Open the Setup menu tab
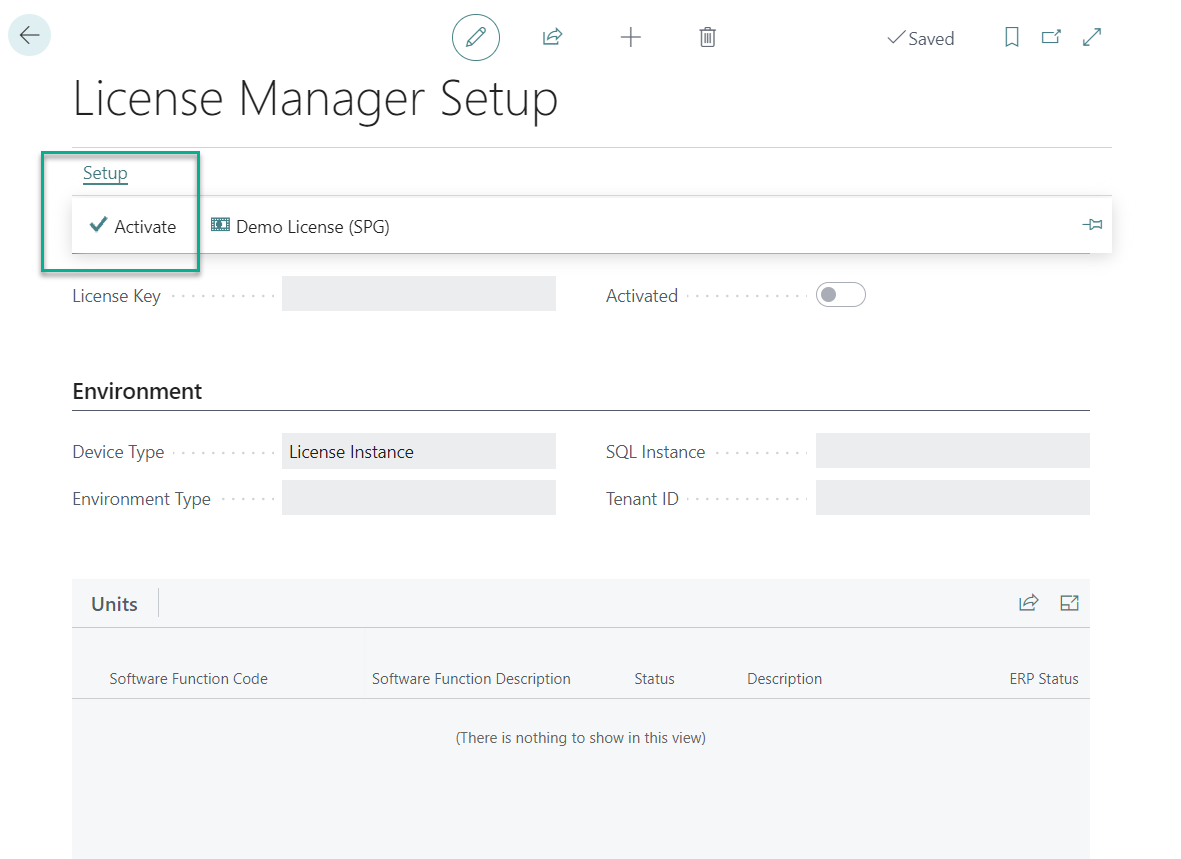 [105, 174]
